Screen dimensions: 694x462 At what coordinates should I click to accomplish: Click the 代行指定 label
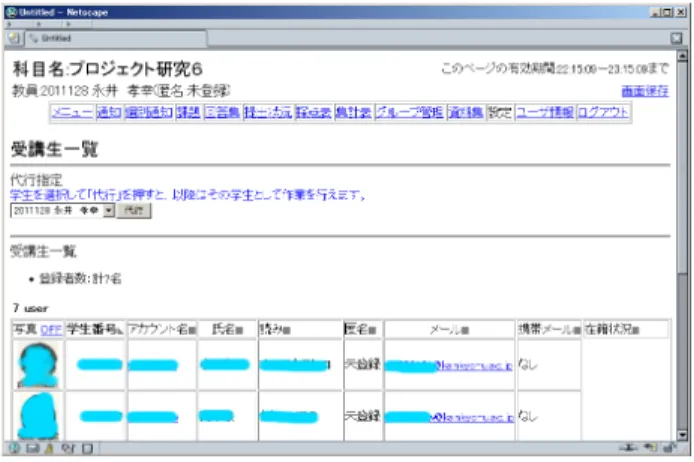click(36, 180)
